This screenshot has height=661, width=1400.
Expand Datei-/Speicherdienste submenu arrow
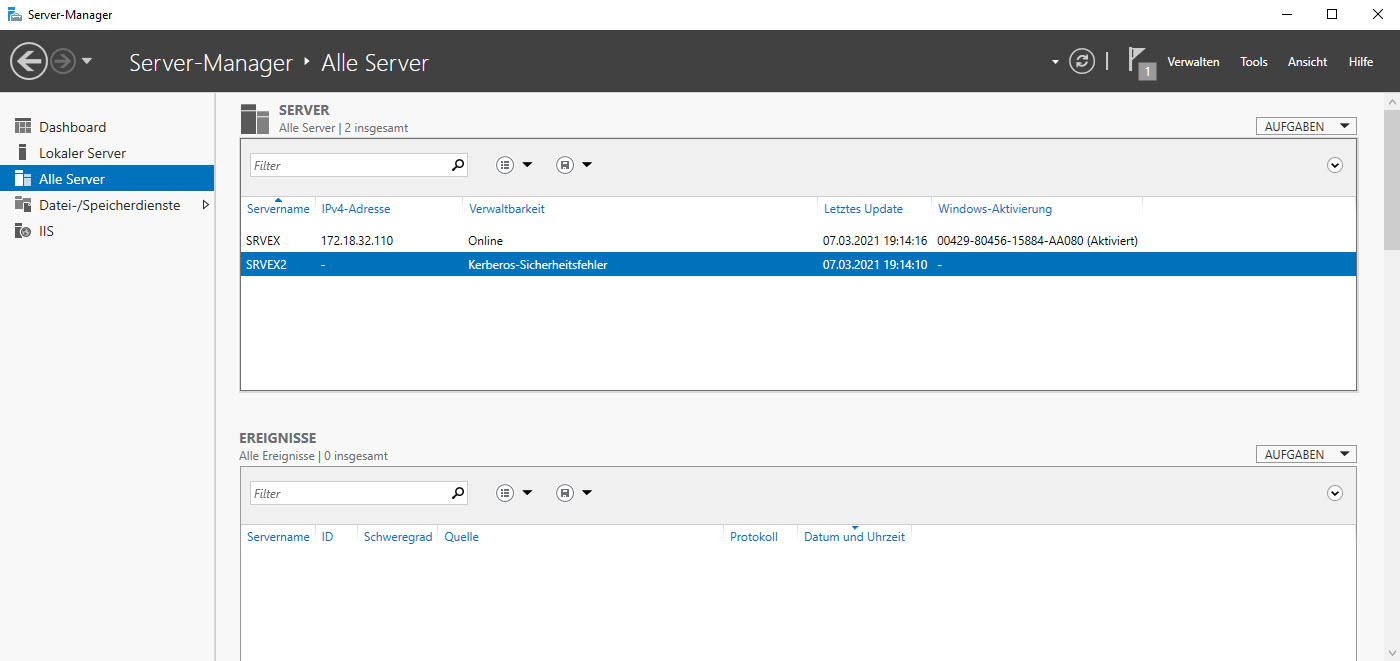click(x=205, y=205)
